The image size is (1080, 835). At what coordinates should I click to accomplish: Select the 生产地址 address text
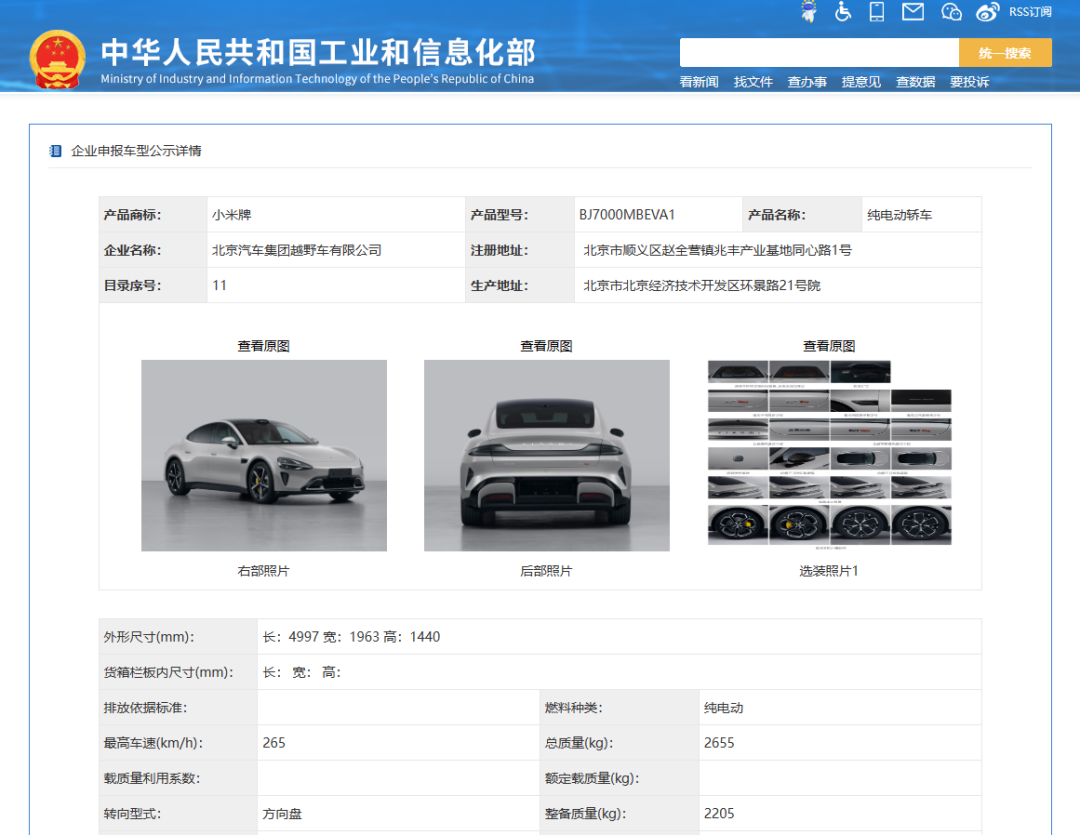click(702, 285)
